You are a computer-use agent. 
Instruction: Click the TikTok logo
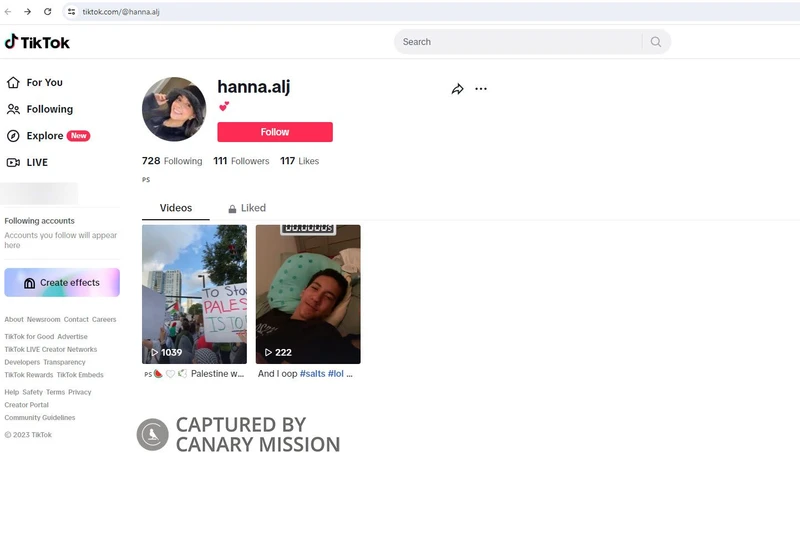click(37, 42)
